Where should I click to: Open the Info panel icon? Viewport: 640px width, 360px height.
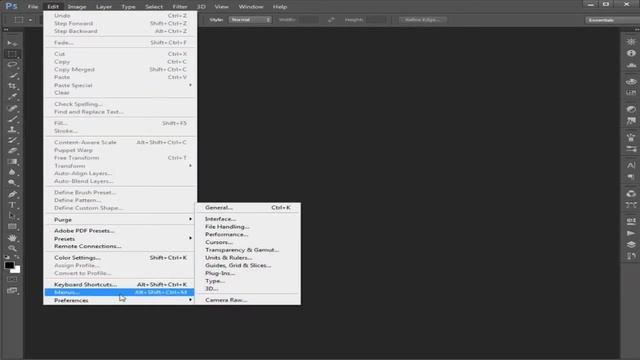click(x=631, y=53)
